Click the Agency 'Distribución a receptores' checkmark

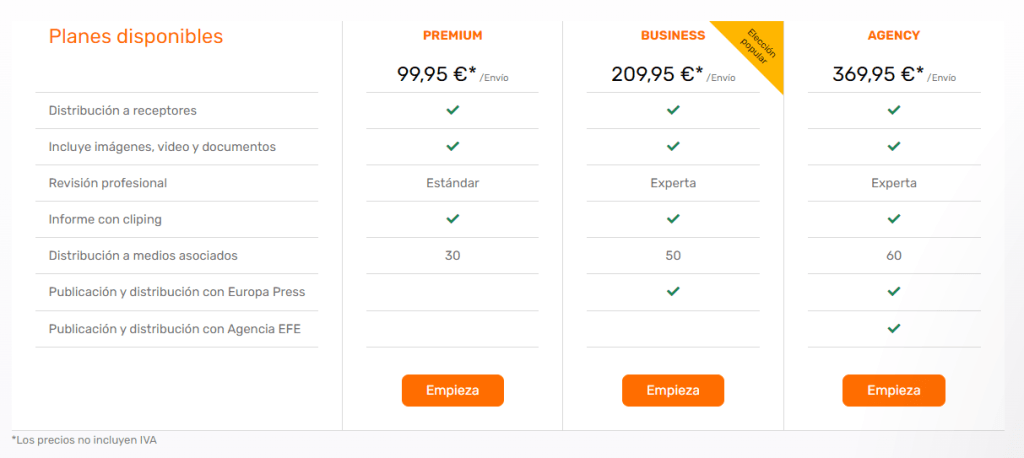tap(894, 110)
